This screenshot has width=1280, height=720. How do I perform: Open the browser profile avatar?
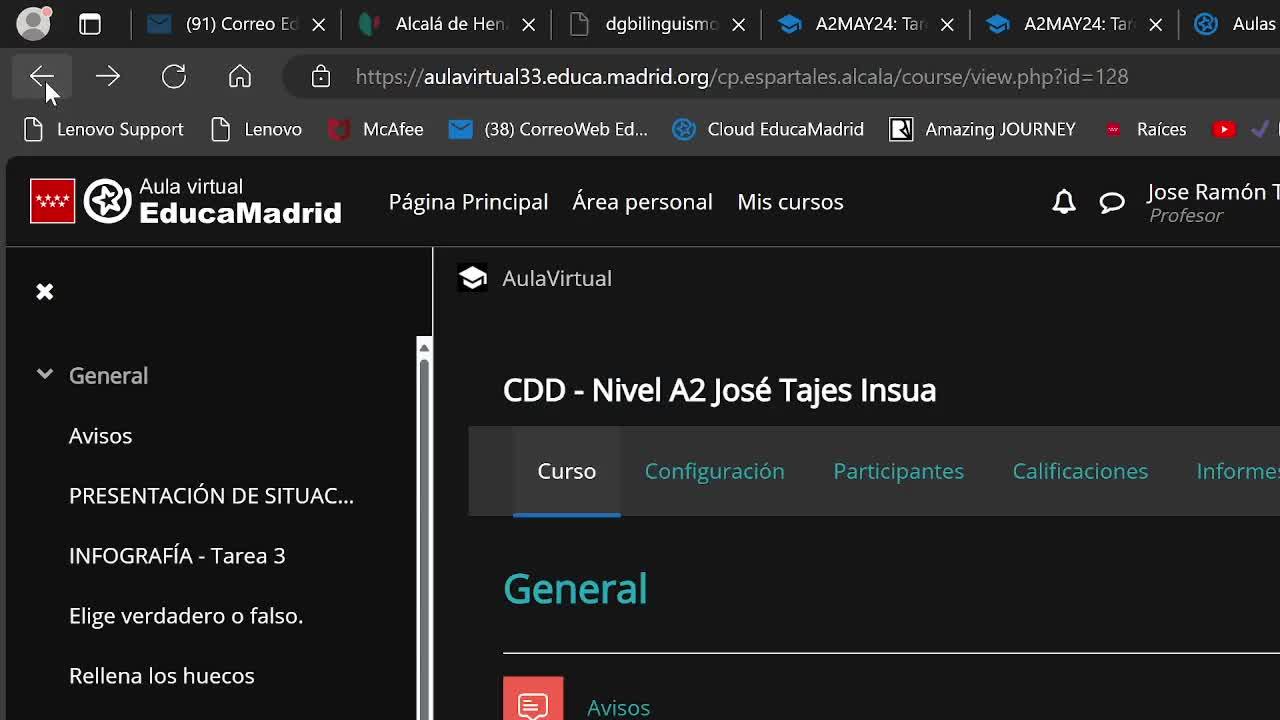click(34, 24)
